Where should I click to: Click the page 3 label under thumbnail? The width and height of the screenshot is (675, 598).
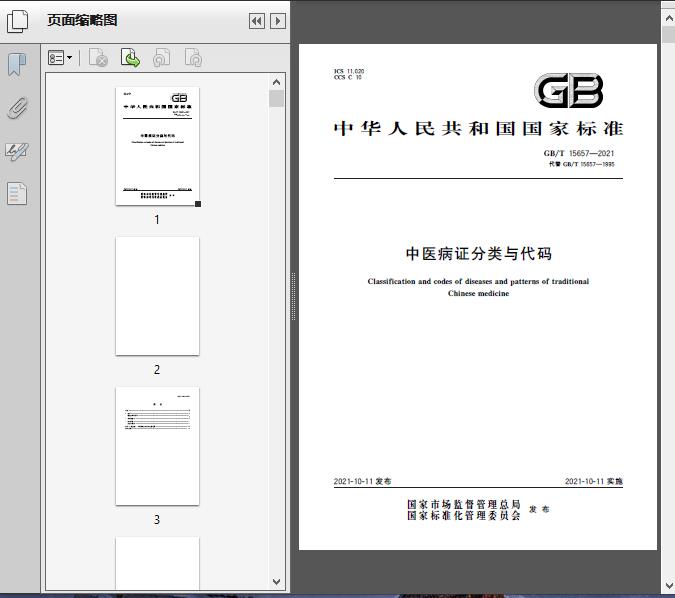(157, 520)
